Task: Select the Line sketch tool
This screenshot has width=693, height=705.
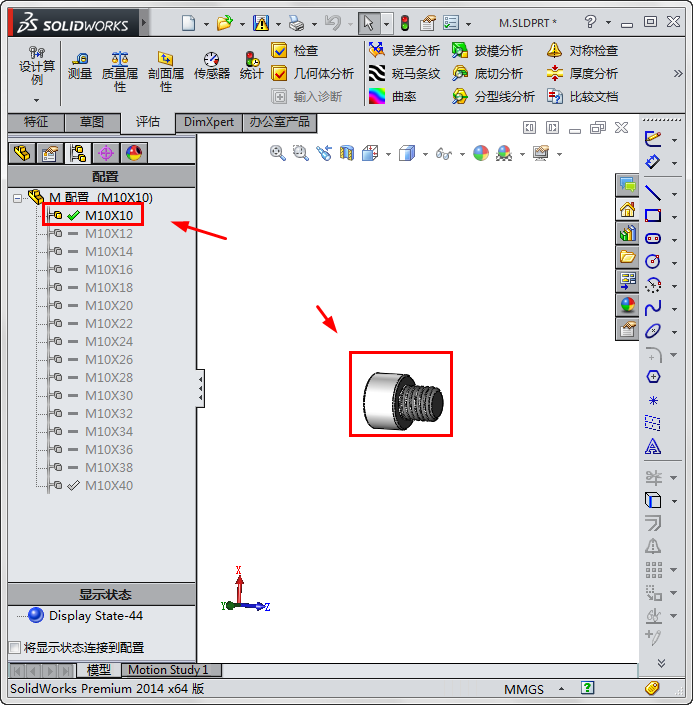Action: [x=653, y=193]
